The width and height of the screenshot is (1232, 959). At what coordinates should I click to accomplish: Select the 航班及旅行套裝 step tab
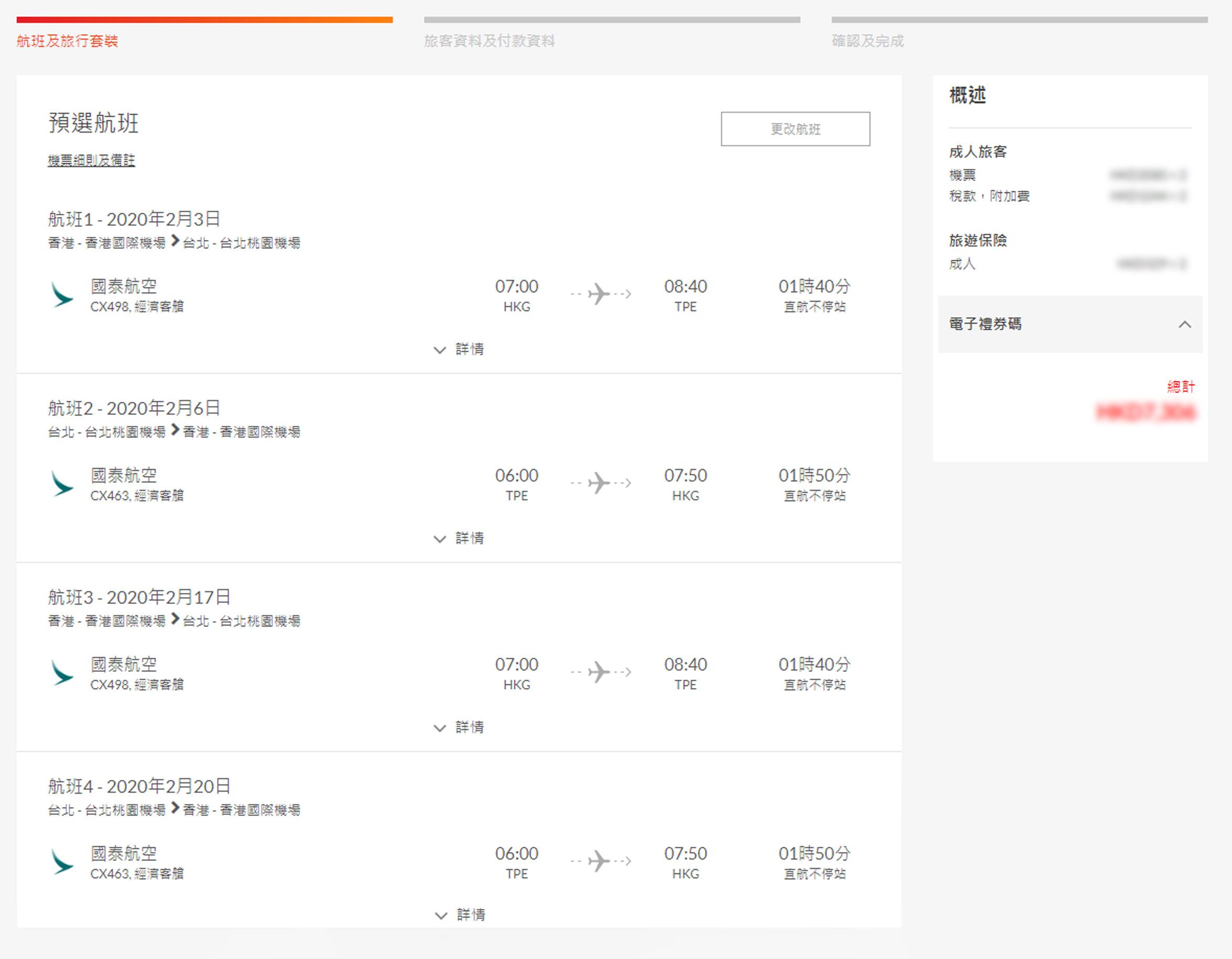67,41
